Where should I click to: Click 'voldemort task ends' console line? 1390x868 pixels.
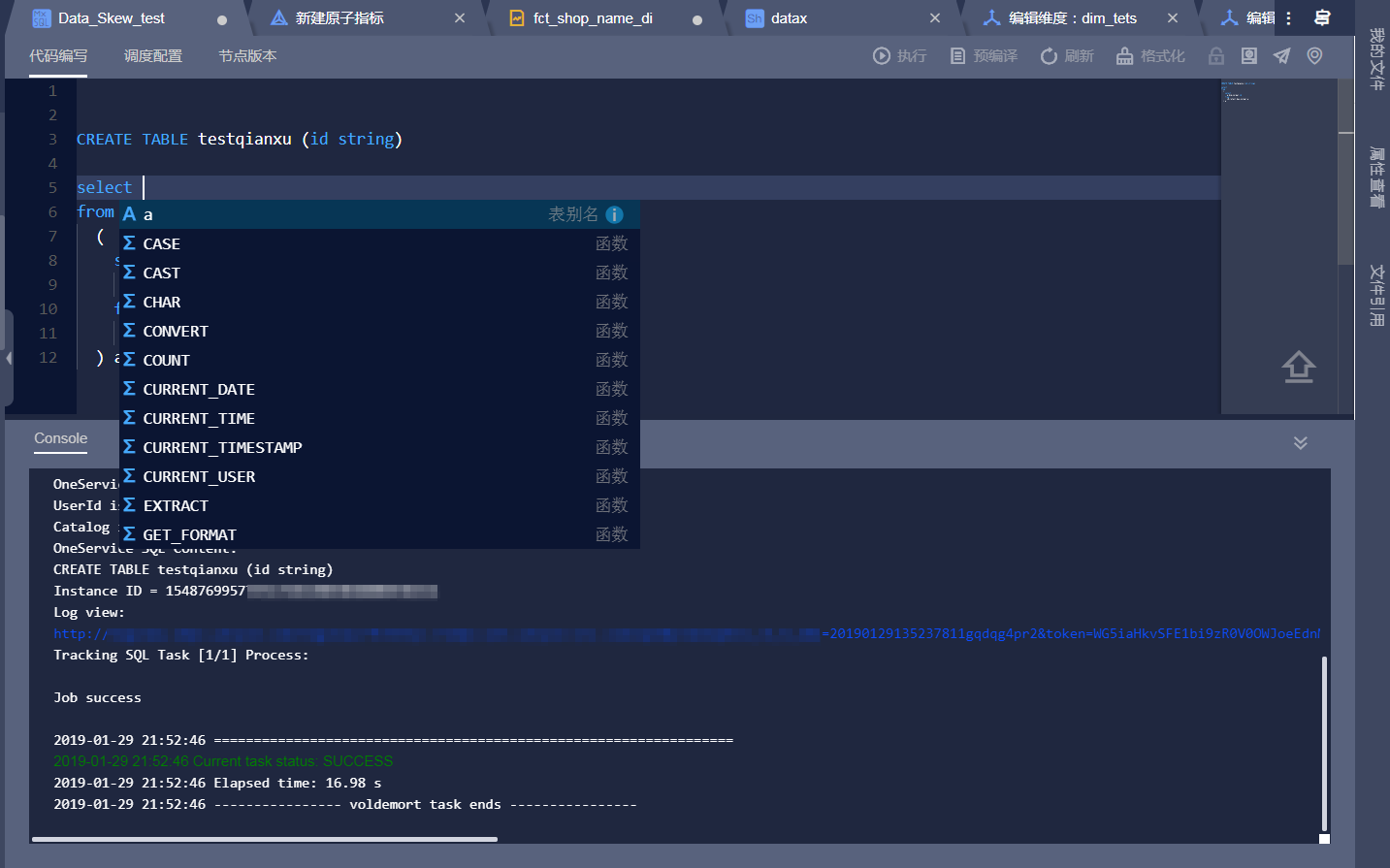pos(344,804)
